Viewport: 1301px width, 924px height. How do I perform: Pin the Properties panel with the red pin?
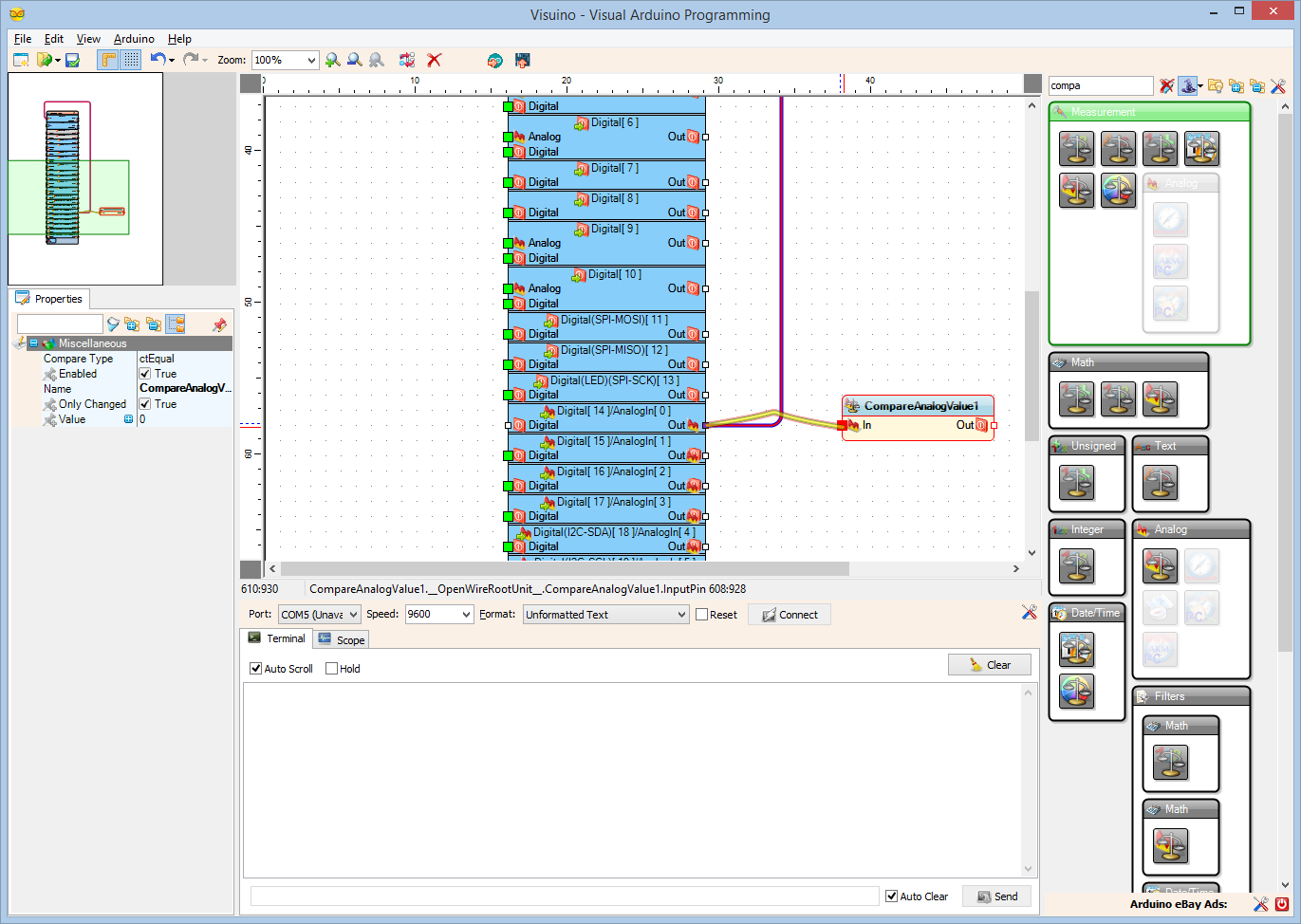click(219, 324)
